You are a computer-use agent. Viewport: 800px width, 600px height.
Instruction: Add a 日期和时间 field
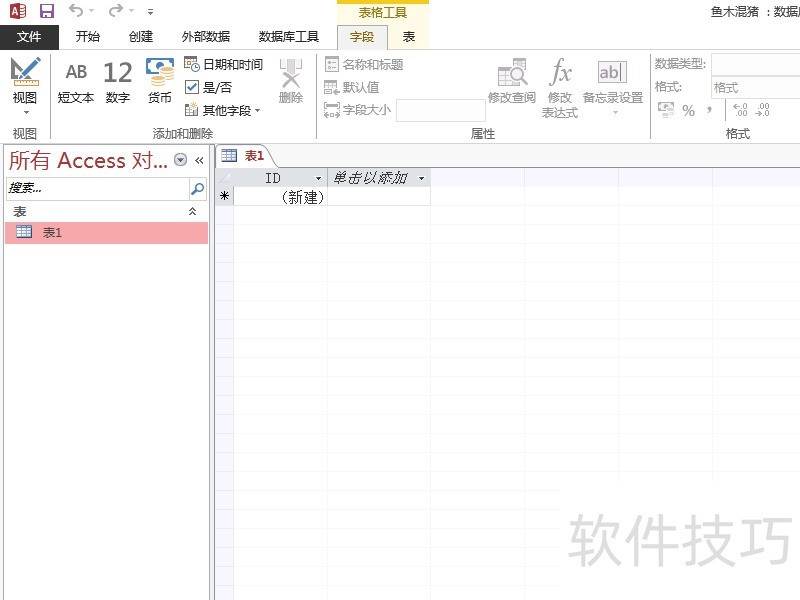click(223, 64)
